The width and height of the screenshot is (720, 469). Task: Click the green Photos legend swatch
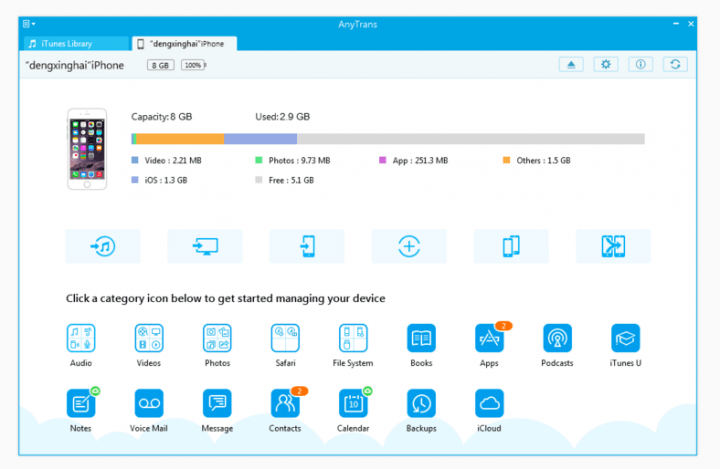pyautogui.click(x=259, y=160)
